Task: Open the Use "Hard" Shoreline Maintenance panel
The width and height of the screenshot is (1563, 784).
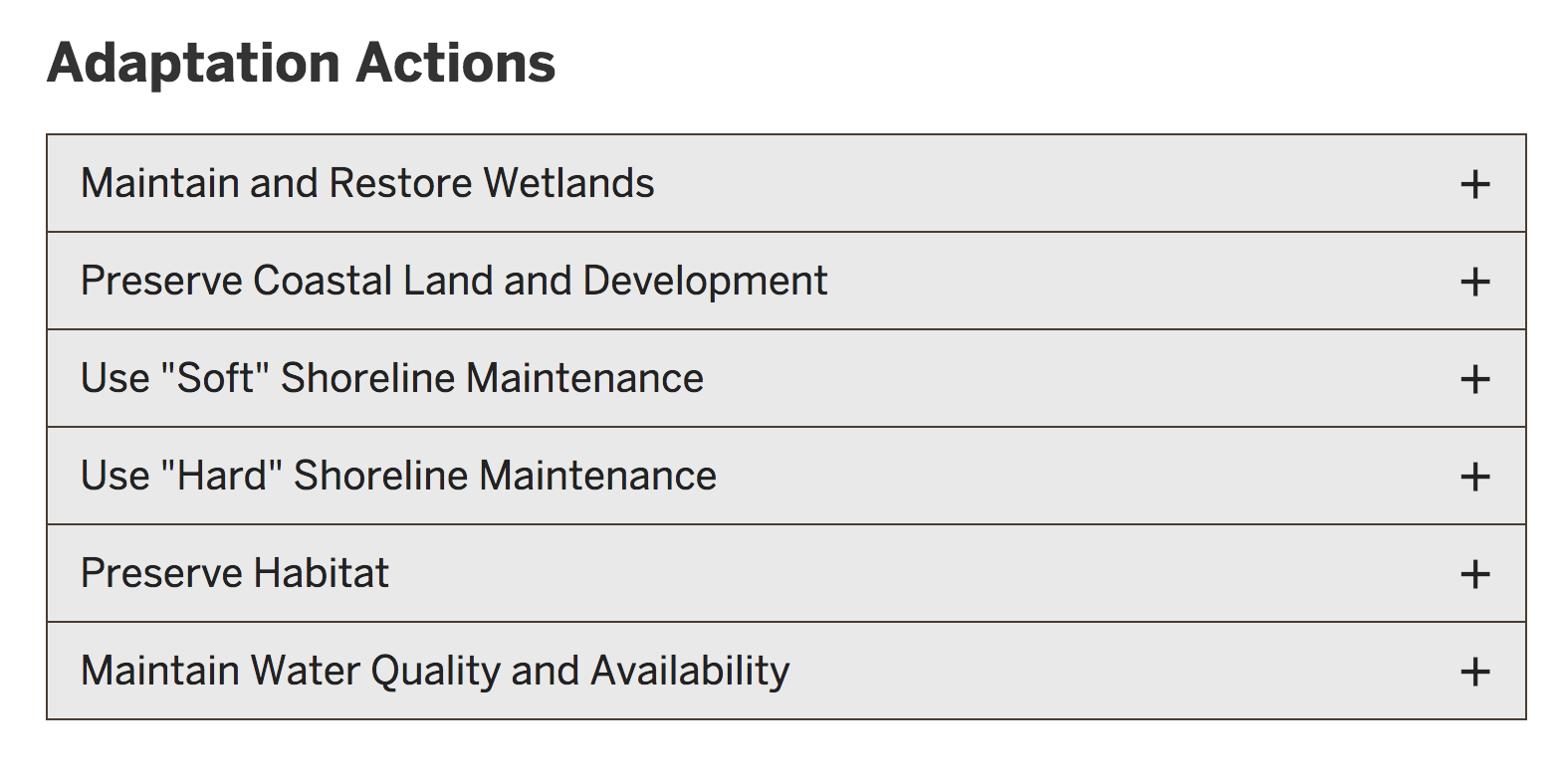Action: coord(786,477)
